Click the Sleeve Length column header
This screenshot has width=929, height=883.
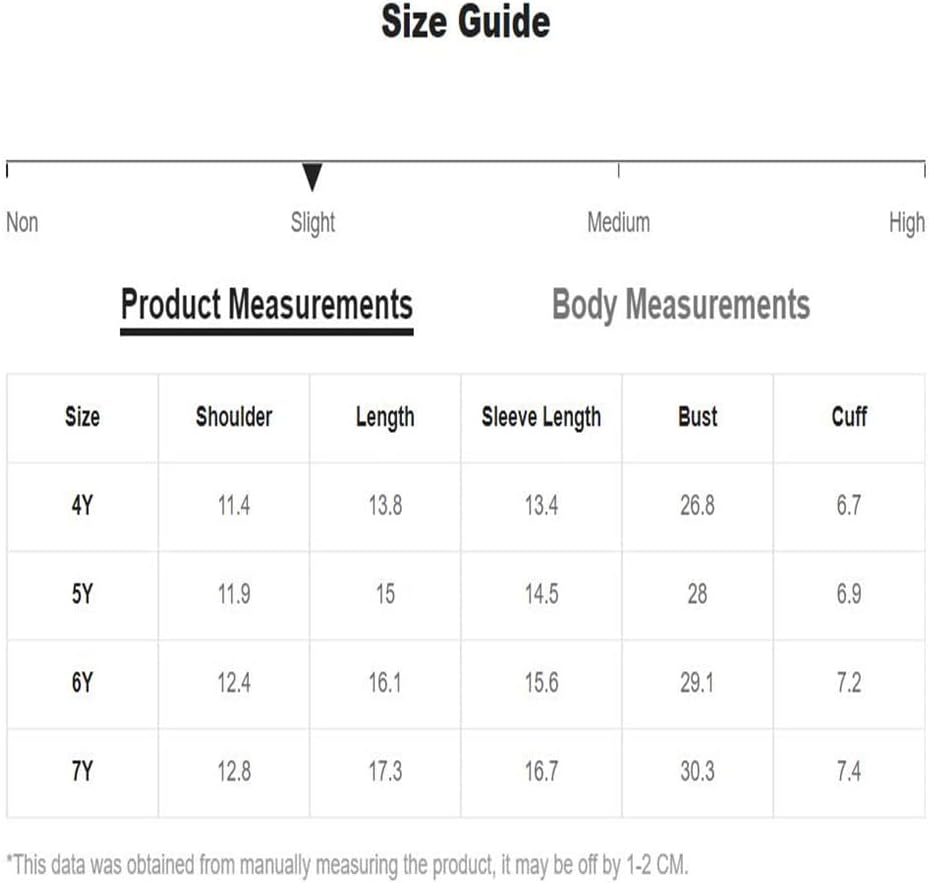pyautogui.click(x=541, y=417)
